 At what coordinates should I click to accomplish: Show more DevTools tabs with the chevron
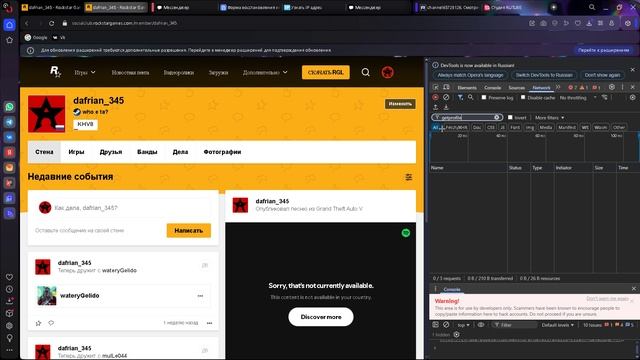558,87
